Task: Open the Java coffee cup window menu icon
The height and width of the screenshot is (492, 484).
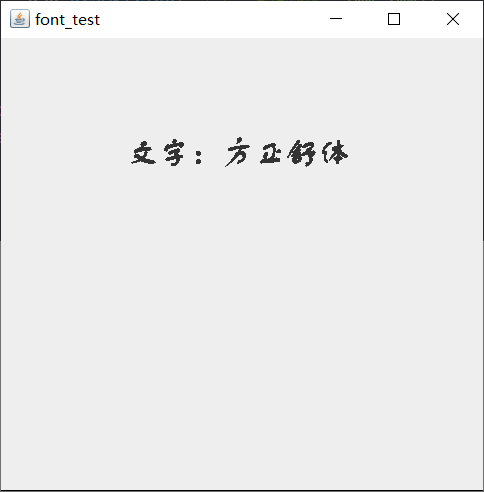Action: point(20,19)
